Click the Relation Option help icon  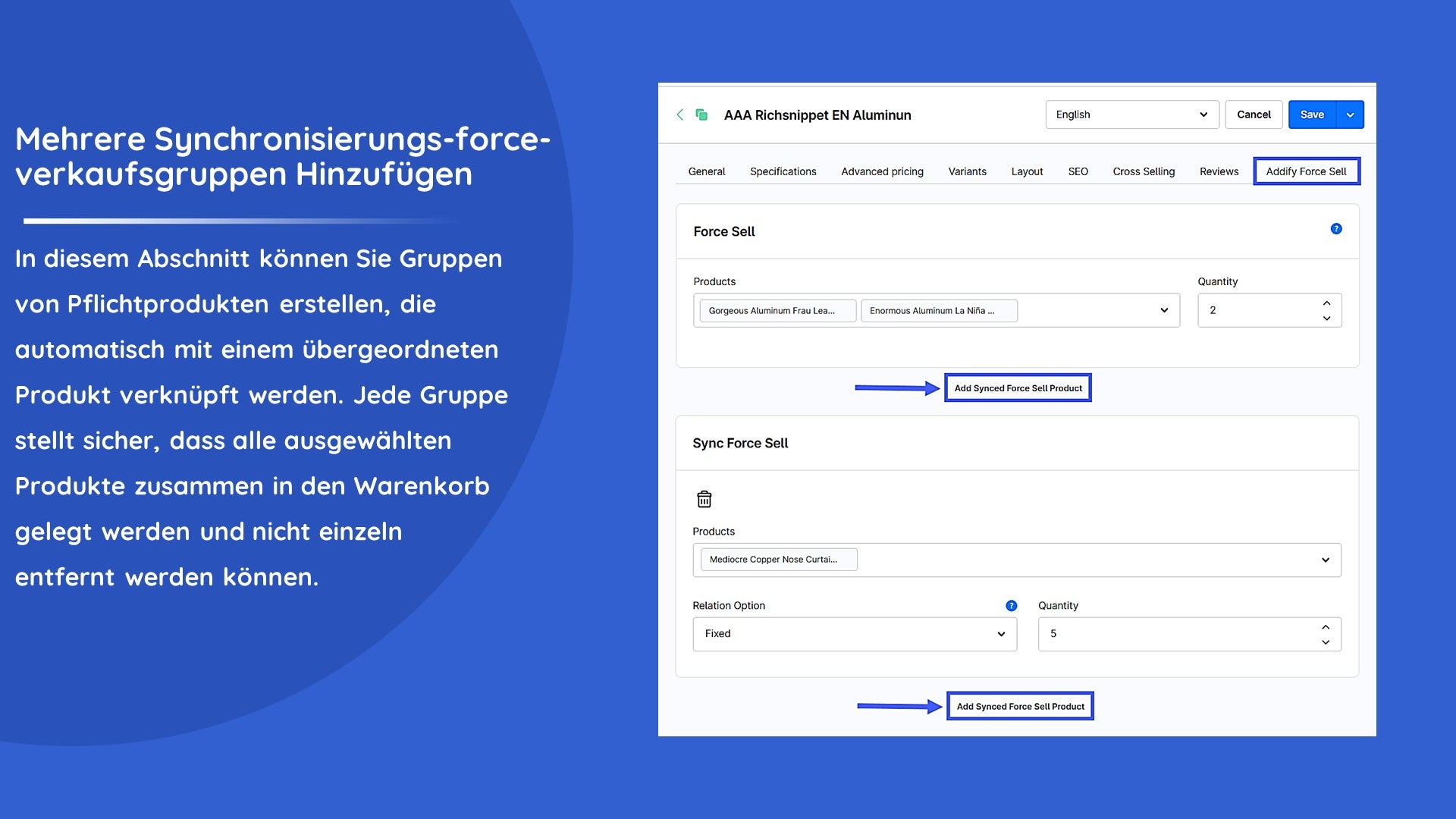1011,606
